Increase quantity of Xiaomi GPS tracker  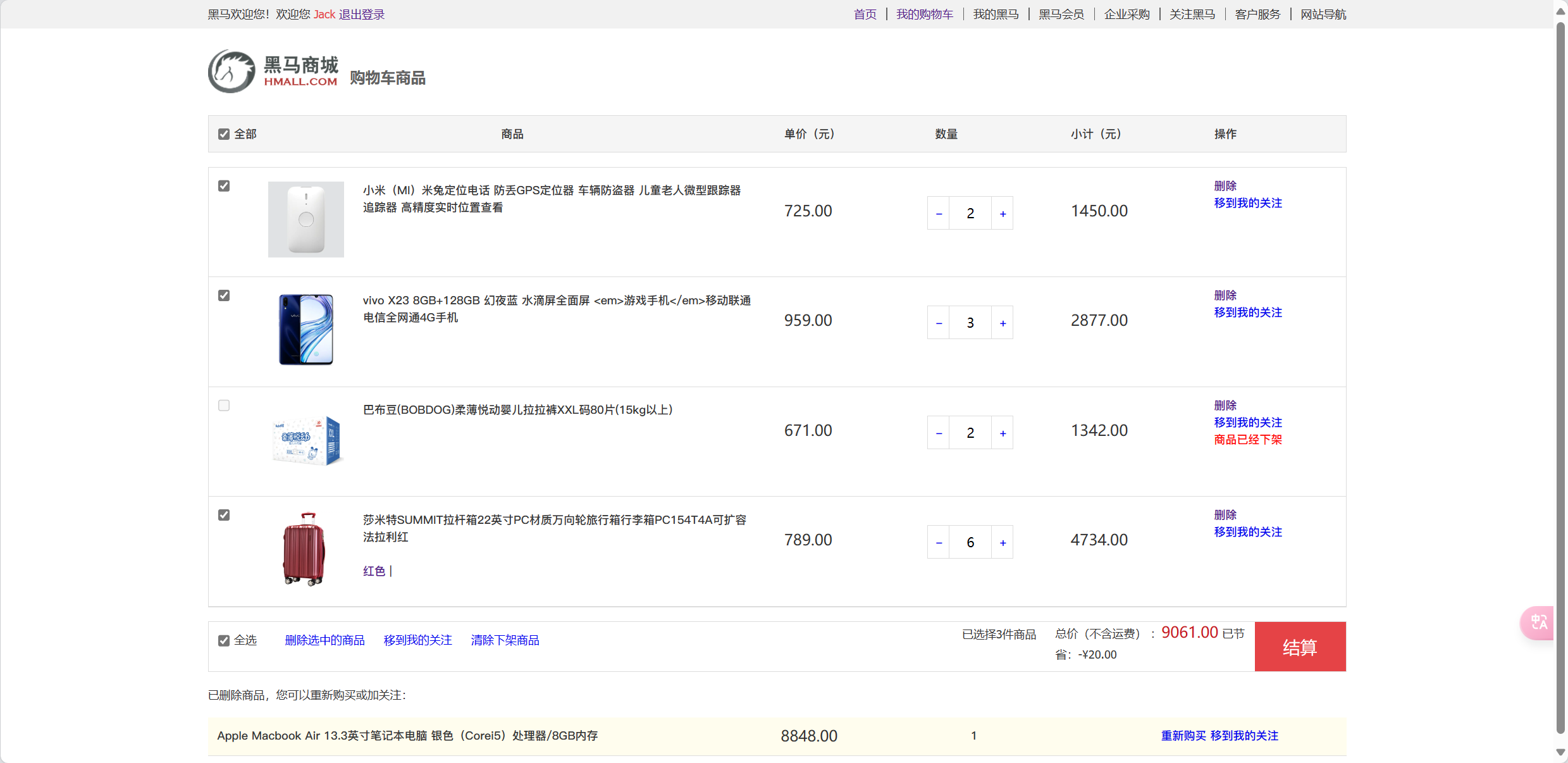1003,214
